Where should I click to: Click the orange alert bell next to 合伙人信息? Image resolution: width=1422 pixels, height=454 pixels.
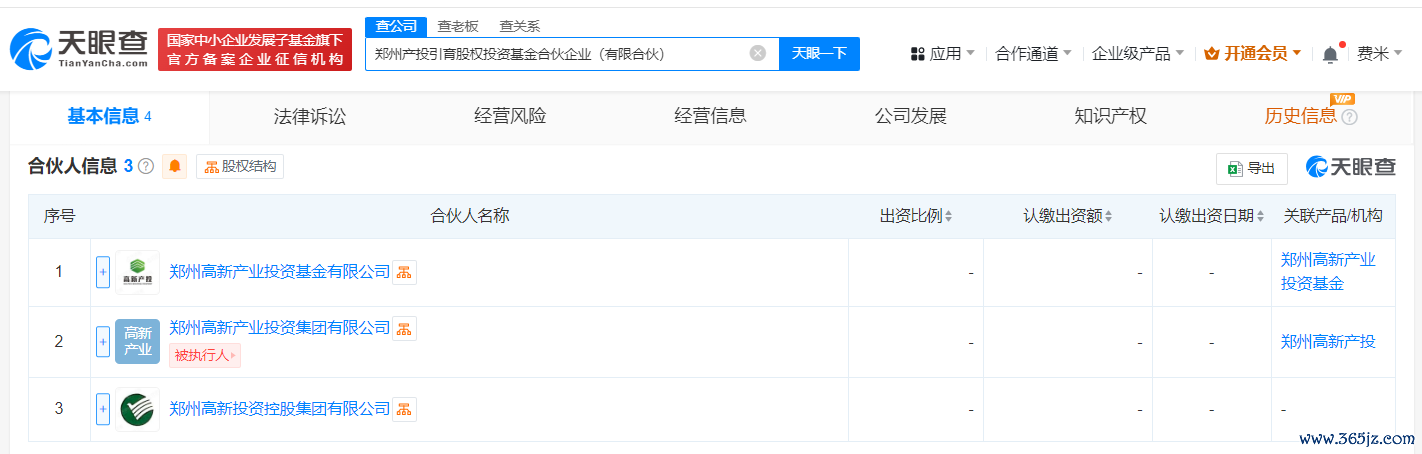[175, 167]
